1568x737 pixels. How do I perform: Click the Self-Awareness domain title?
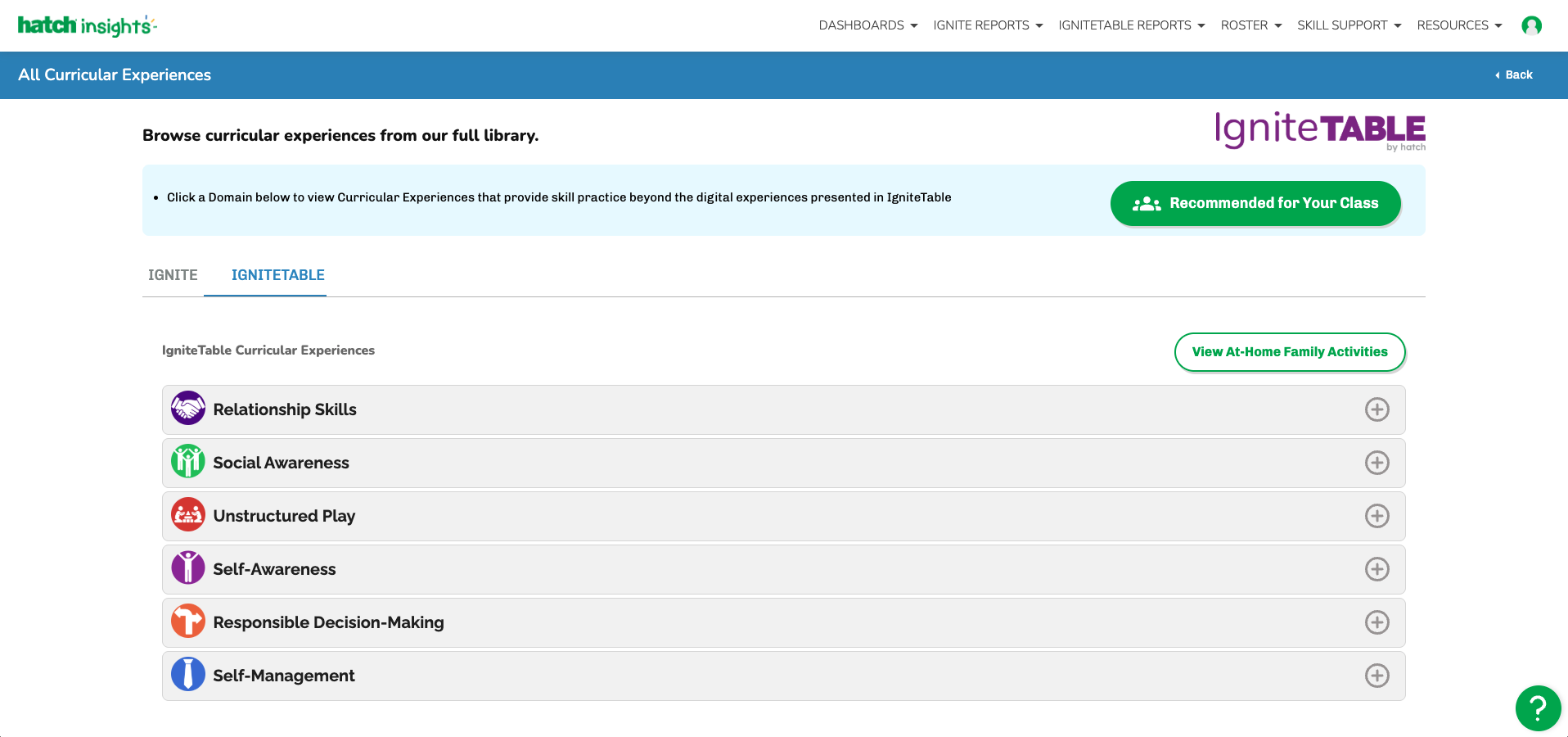pos(274,569)
